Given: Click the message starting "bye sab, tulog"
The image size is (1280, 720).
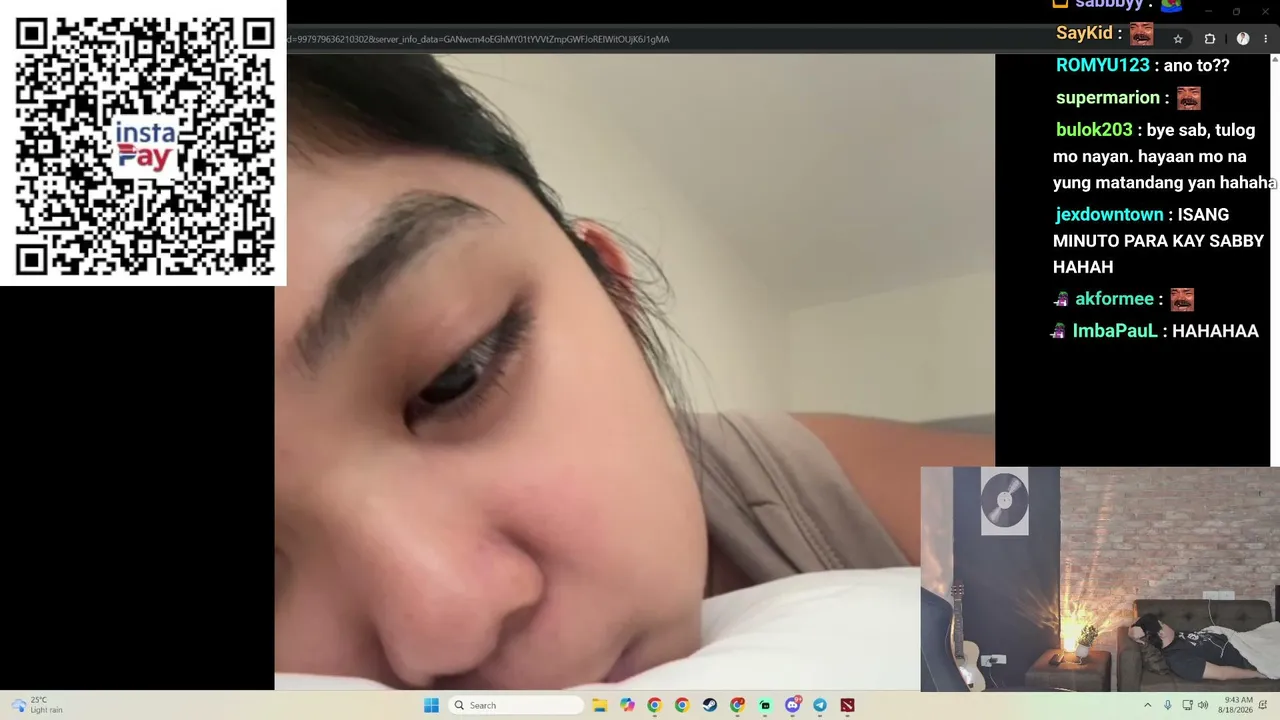Looking at the screenshot, I should [1165, 156].
